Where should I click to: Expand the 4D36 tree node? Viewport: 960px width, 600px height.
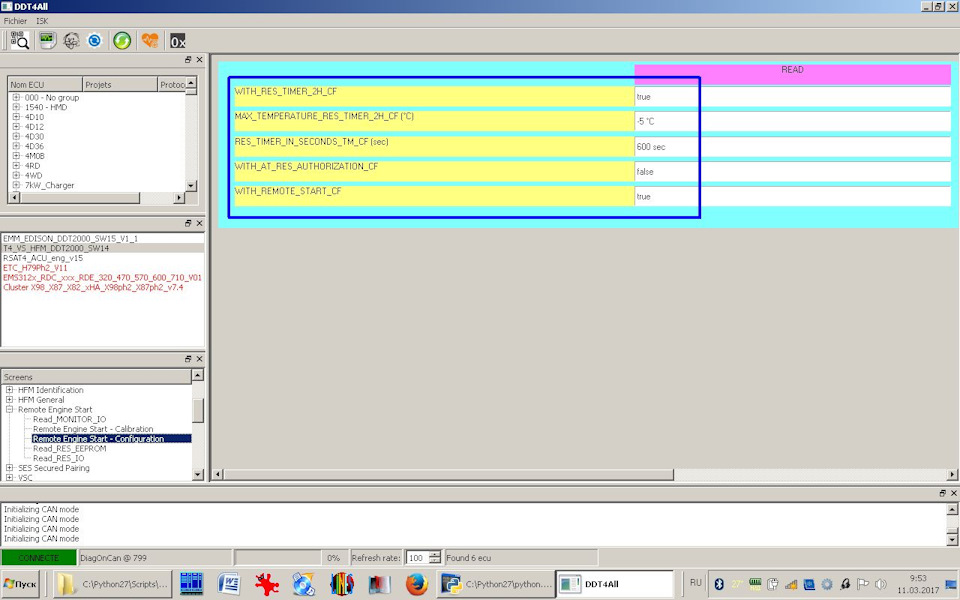pos(16,146)
